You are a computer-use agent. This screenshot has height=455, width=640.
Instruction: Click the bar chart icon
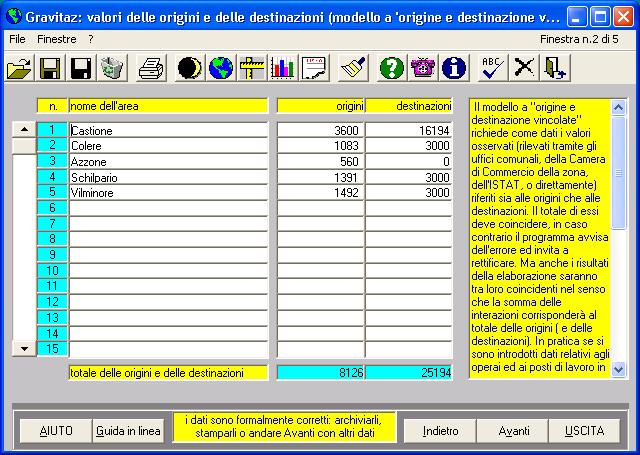tap(284, 68)
